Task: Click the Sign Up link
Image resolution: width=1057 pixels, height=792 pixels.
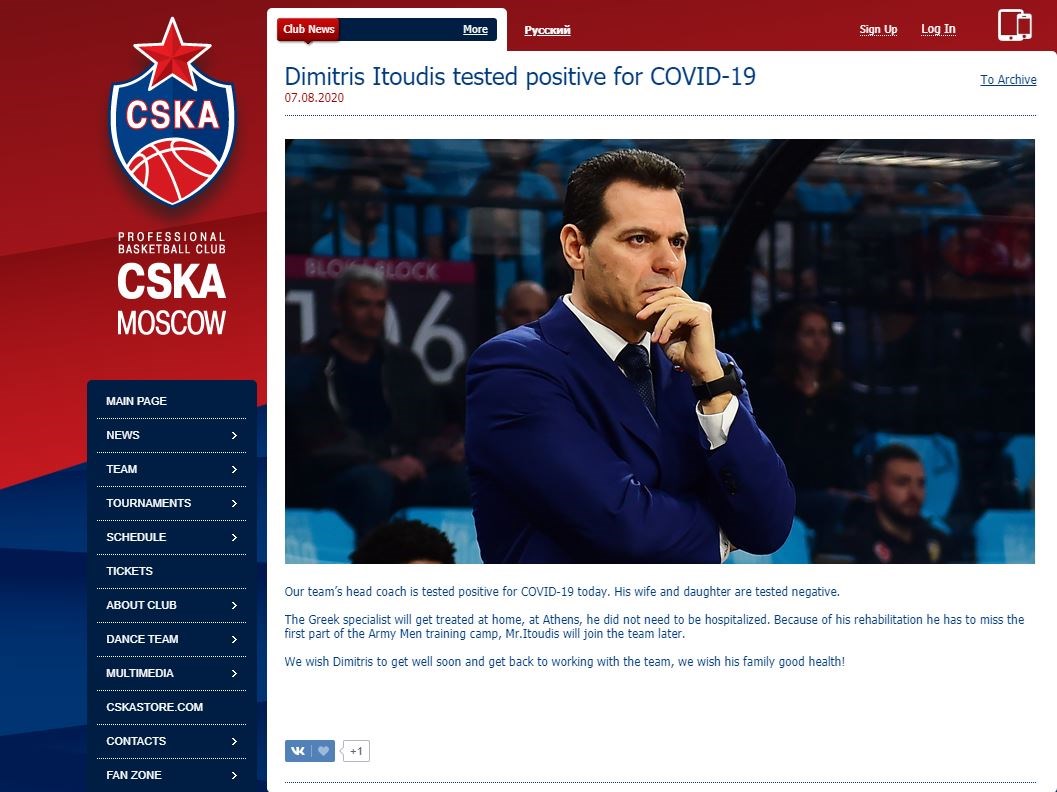Action: [878, 29]
